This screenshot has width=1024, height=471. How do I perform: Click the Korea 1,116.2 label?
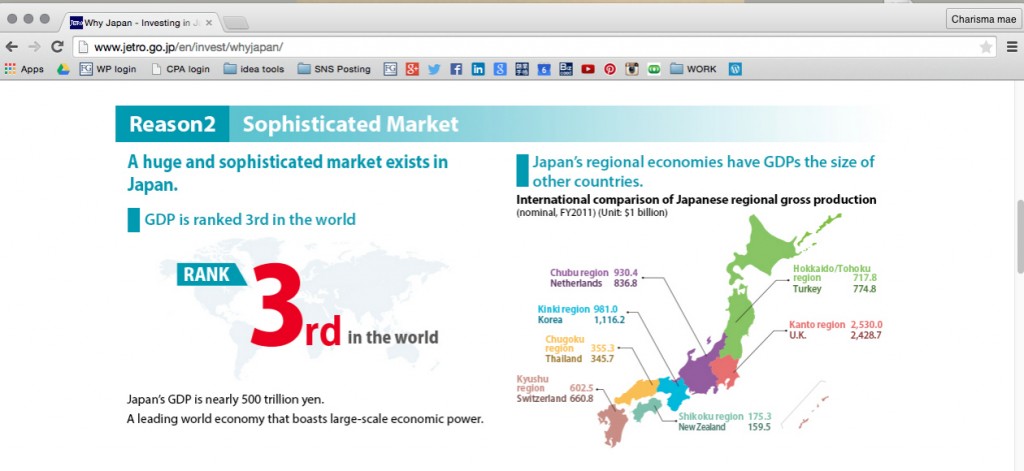[x=581, y=320]
